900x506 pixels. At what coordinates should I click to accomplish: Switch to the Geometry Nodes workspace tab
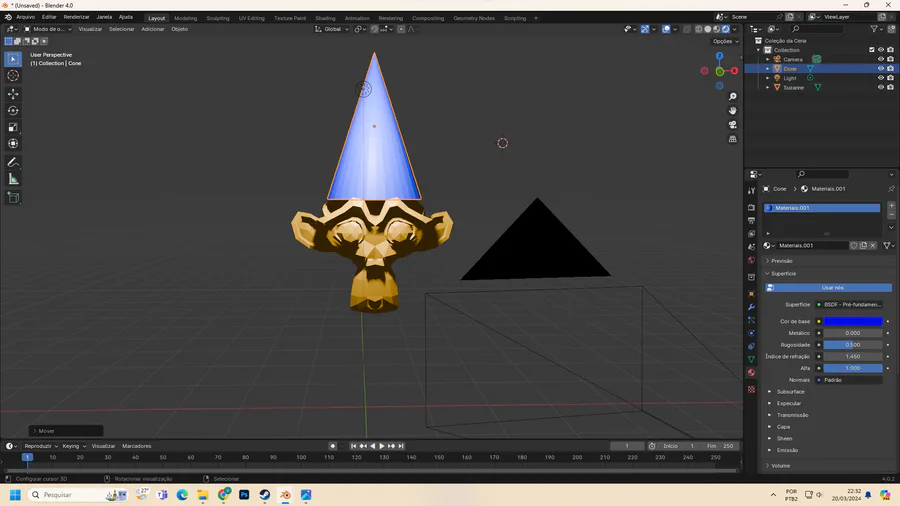[474, 18]
